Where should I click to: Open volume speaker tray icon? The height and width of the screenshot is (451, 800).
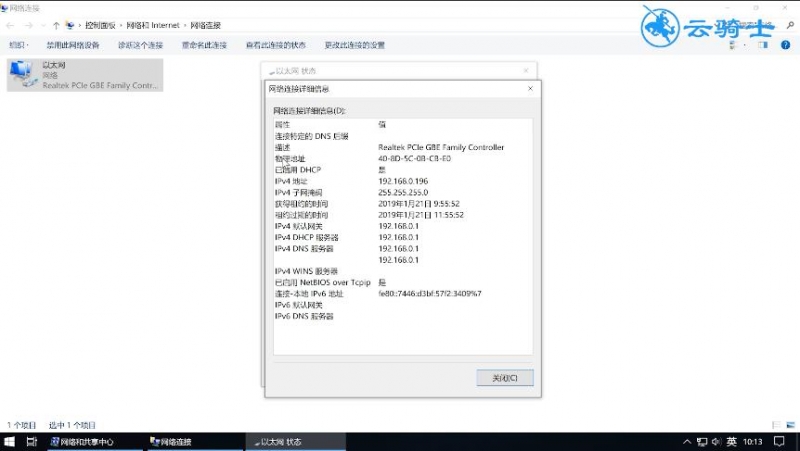pyautogui.click(x=716, y=442)
